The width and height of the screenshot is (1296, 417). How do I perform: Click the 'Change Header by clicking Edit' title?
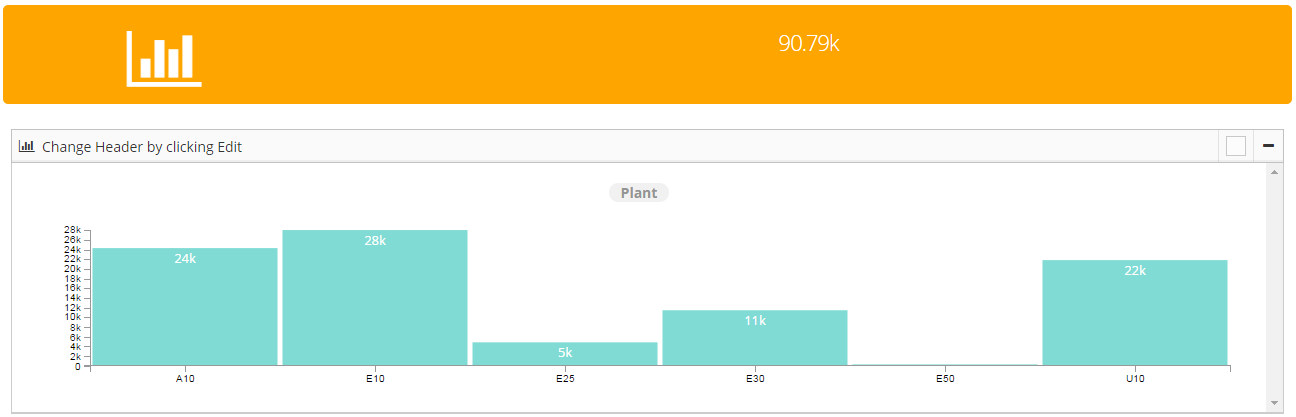(142, 147)
